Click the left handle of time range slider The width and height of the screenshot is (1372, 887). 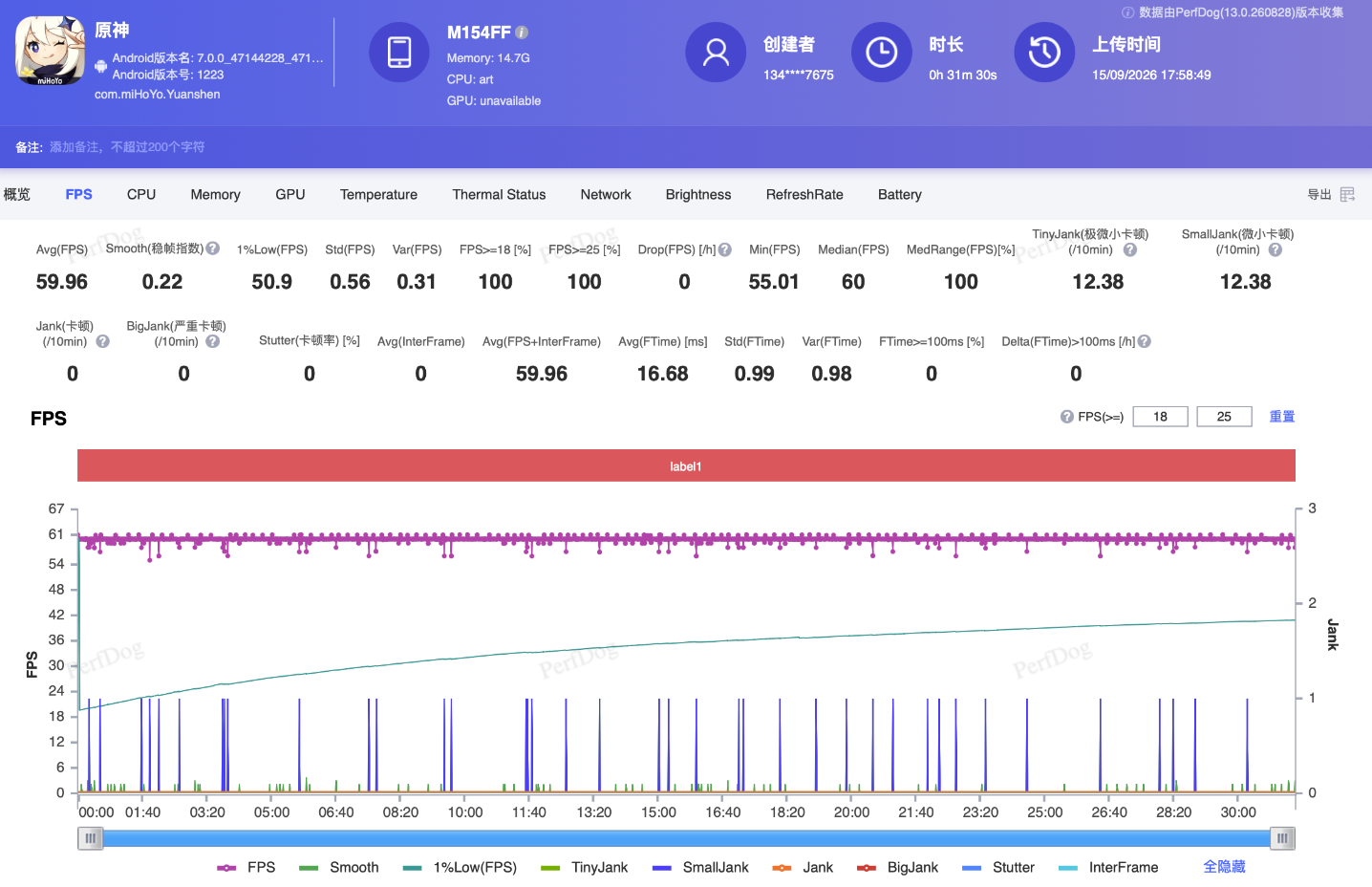90,838
